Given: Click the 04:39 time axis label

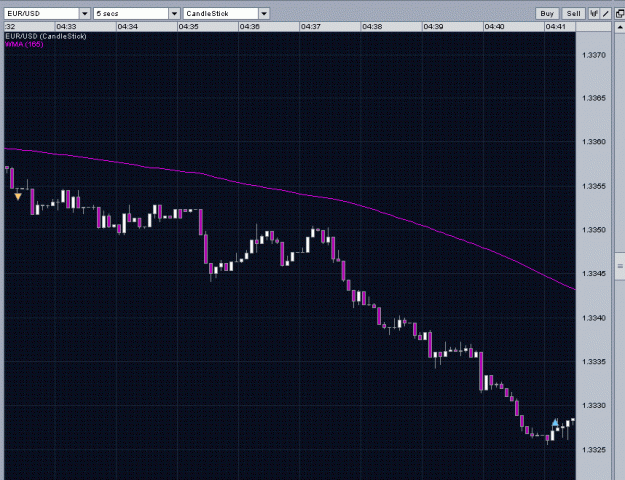Looking at the screenshot, I should tap(433, 27).
